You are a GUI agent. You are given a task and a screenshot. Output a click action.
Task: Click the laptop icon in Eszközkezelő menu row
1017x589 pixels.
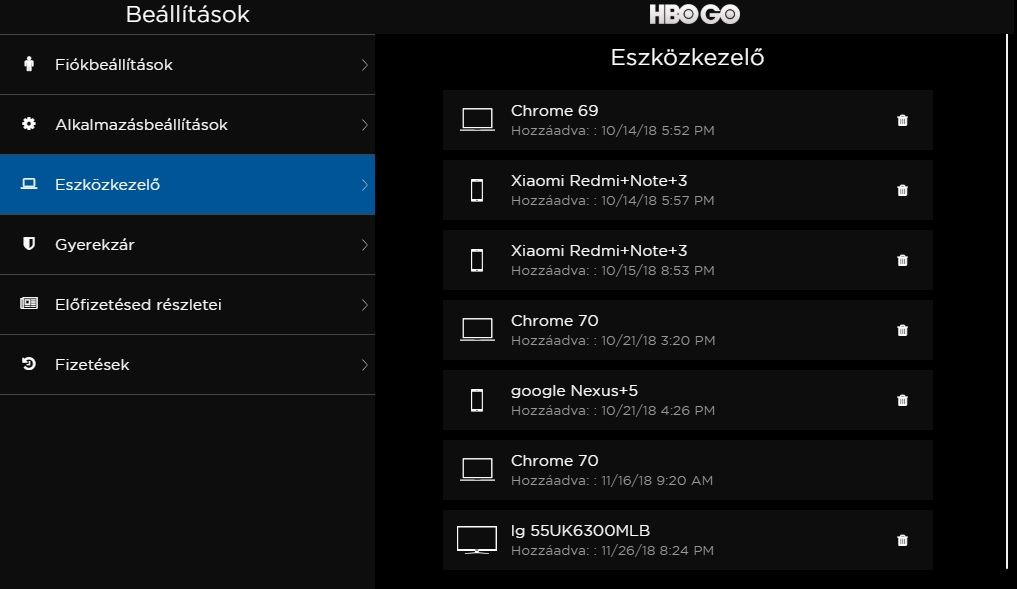tap(29, 184)
